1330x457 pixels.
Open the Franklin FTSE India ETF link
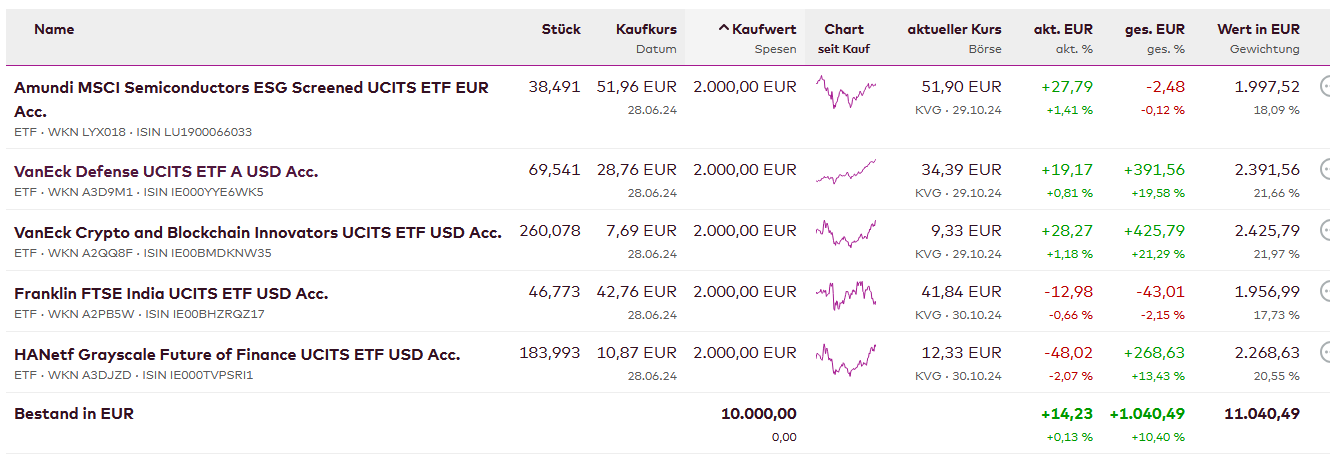point(171,293)
